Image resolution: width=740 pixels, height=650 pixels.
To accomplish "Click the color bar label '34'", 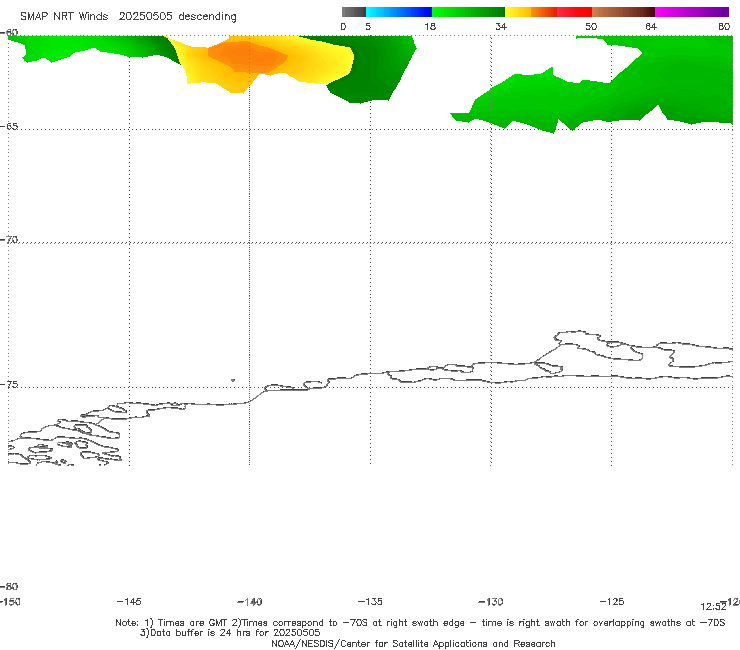I will point(501,27).
